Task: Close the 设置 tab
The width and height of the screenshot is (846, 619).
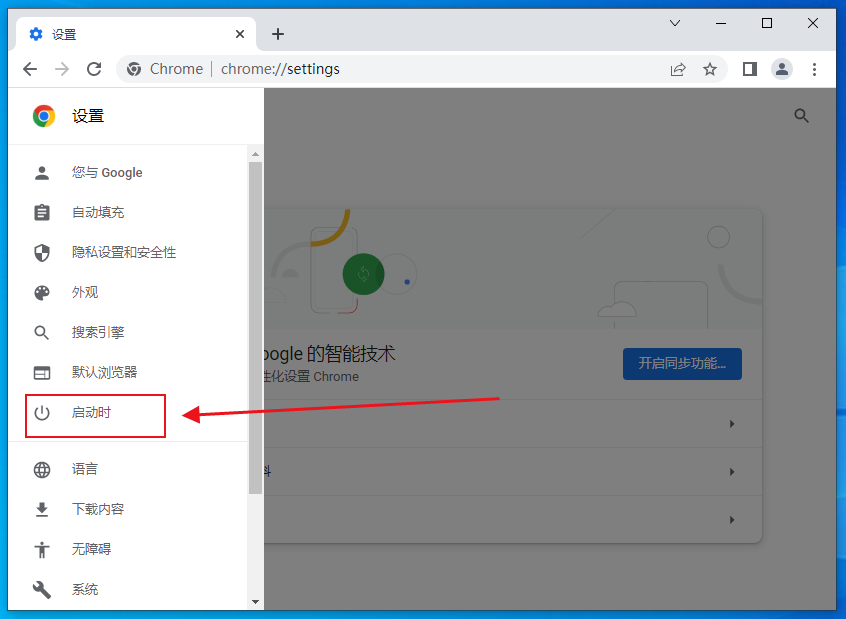Action: click(x=240, y=35)
